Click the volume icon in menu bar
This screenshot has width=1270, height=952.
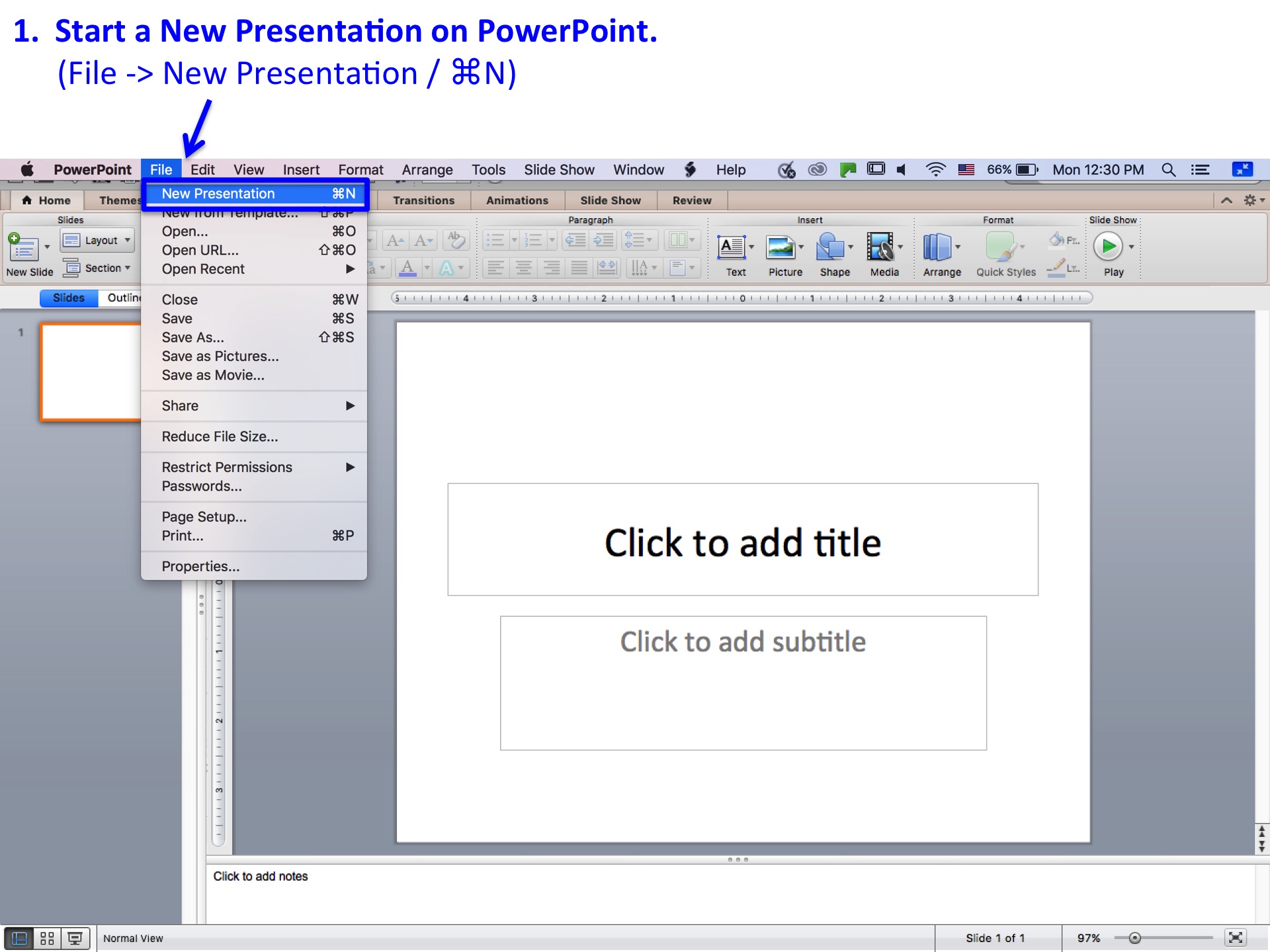(902, 170)
